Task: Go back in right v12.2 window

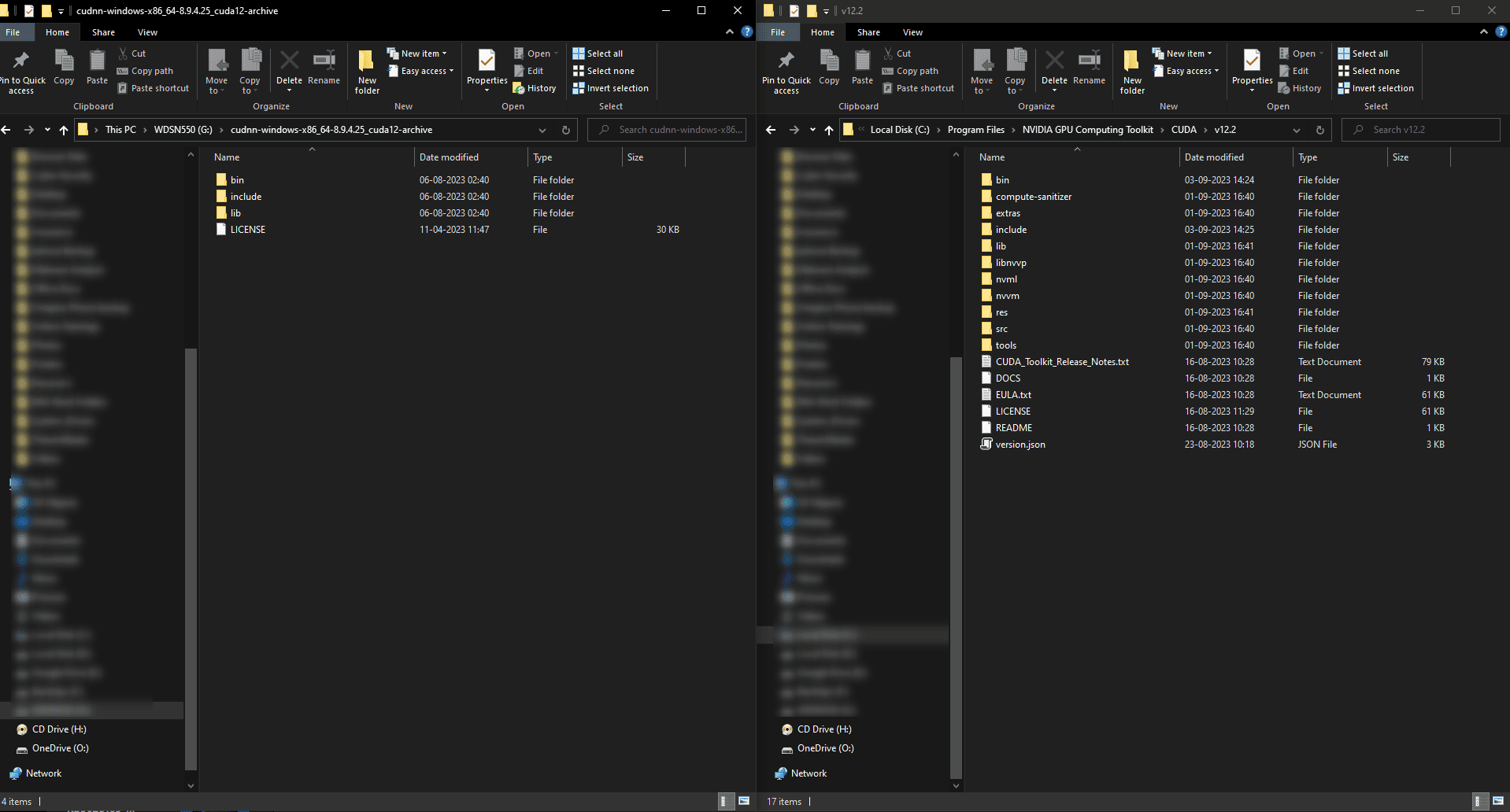Action: [771, 130]
